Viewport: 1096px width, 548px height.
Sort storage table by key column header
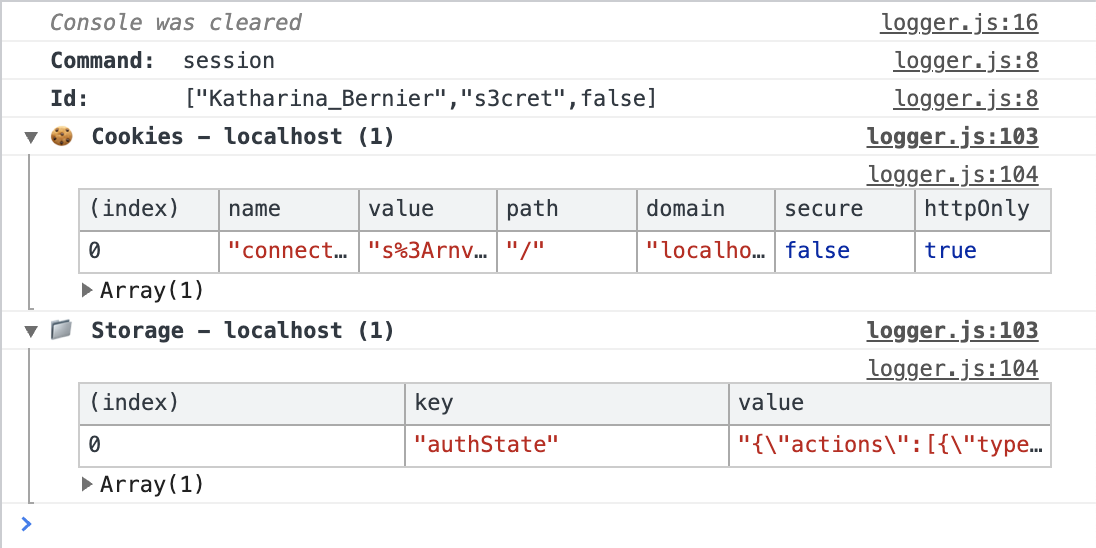[x=566, y=403]
